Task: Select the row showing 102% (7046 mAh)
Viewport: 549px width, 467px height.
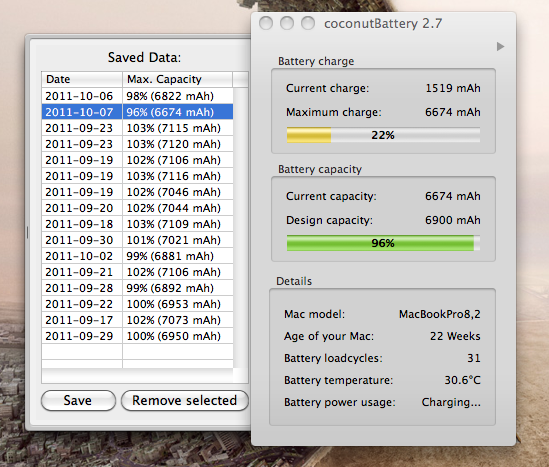Action: click(x=137, y=192)
